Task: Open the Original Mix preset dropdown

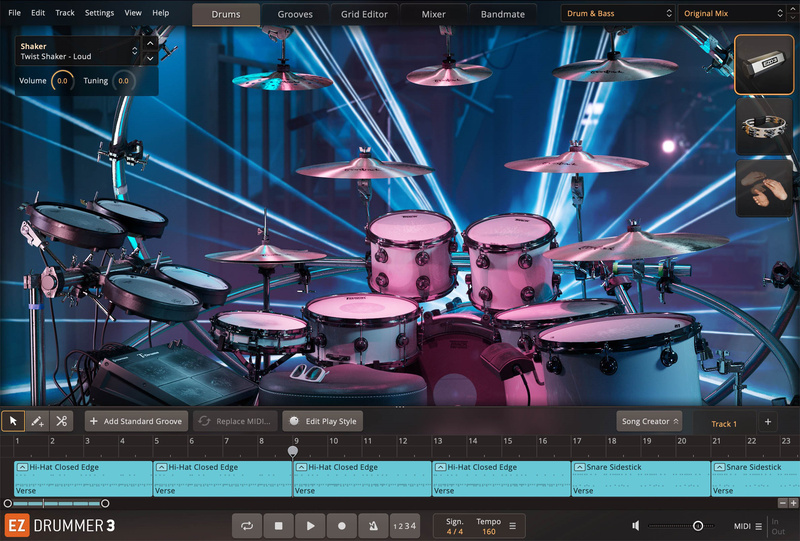Action: pyautogui.click(x=733, y=14)
